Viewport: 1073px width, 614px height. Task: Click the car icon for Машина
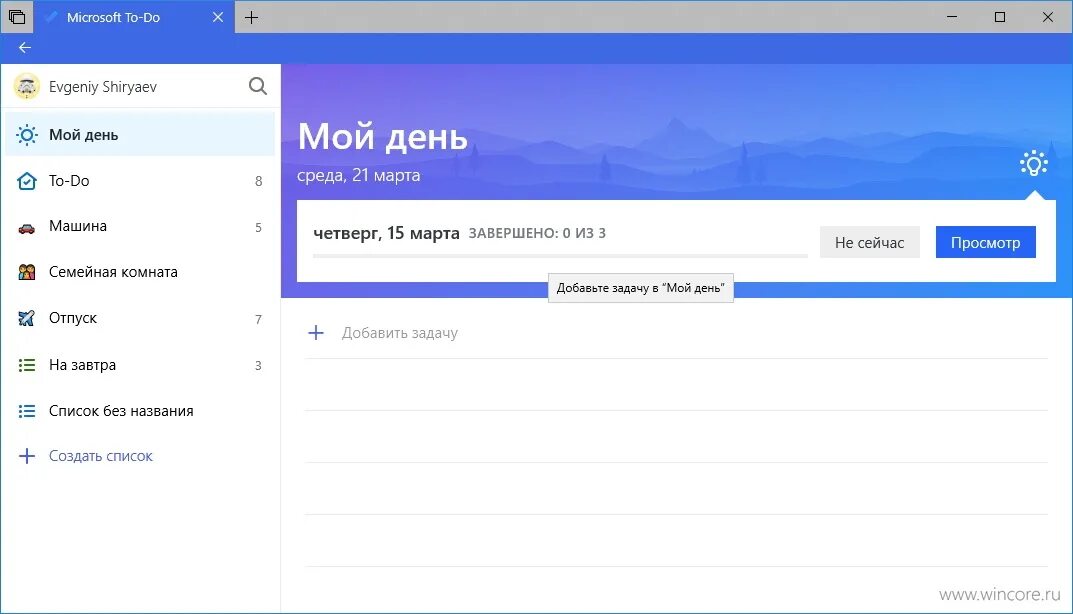27,228
